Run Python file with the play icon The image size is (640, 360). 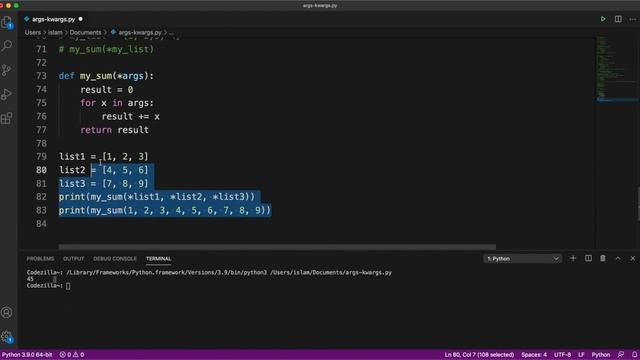click(603, 19)
